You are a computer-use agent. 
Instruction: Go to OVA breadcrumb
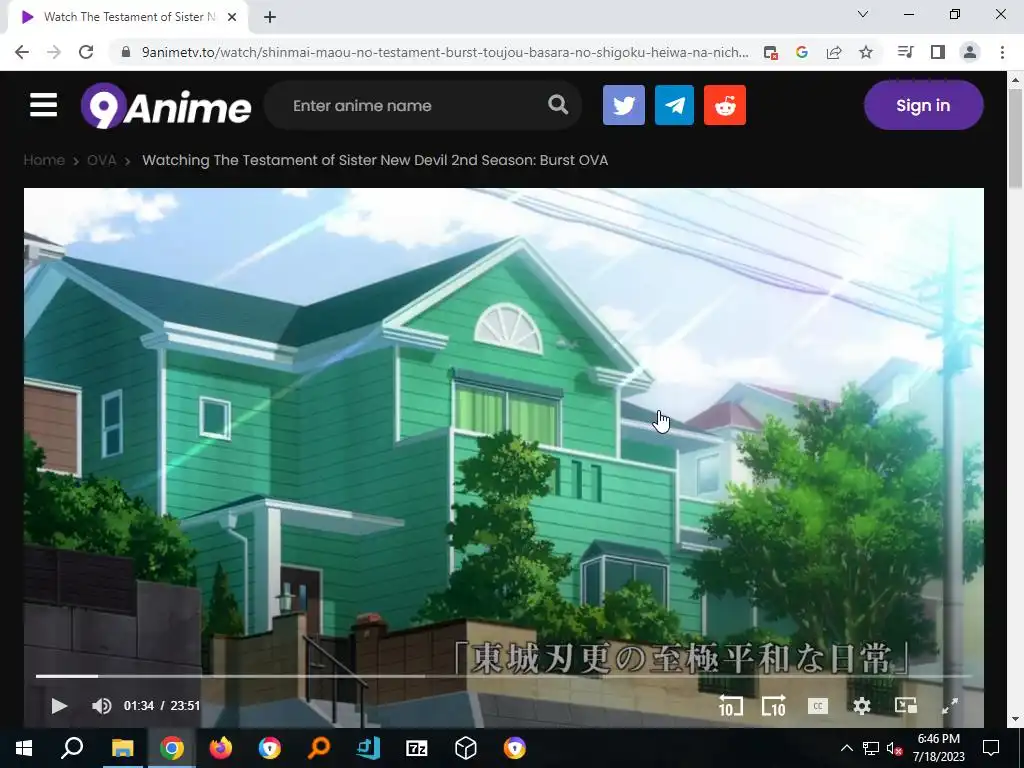coord(101,160)
